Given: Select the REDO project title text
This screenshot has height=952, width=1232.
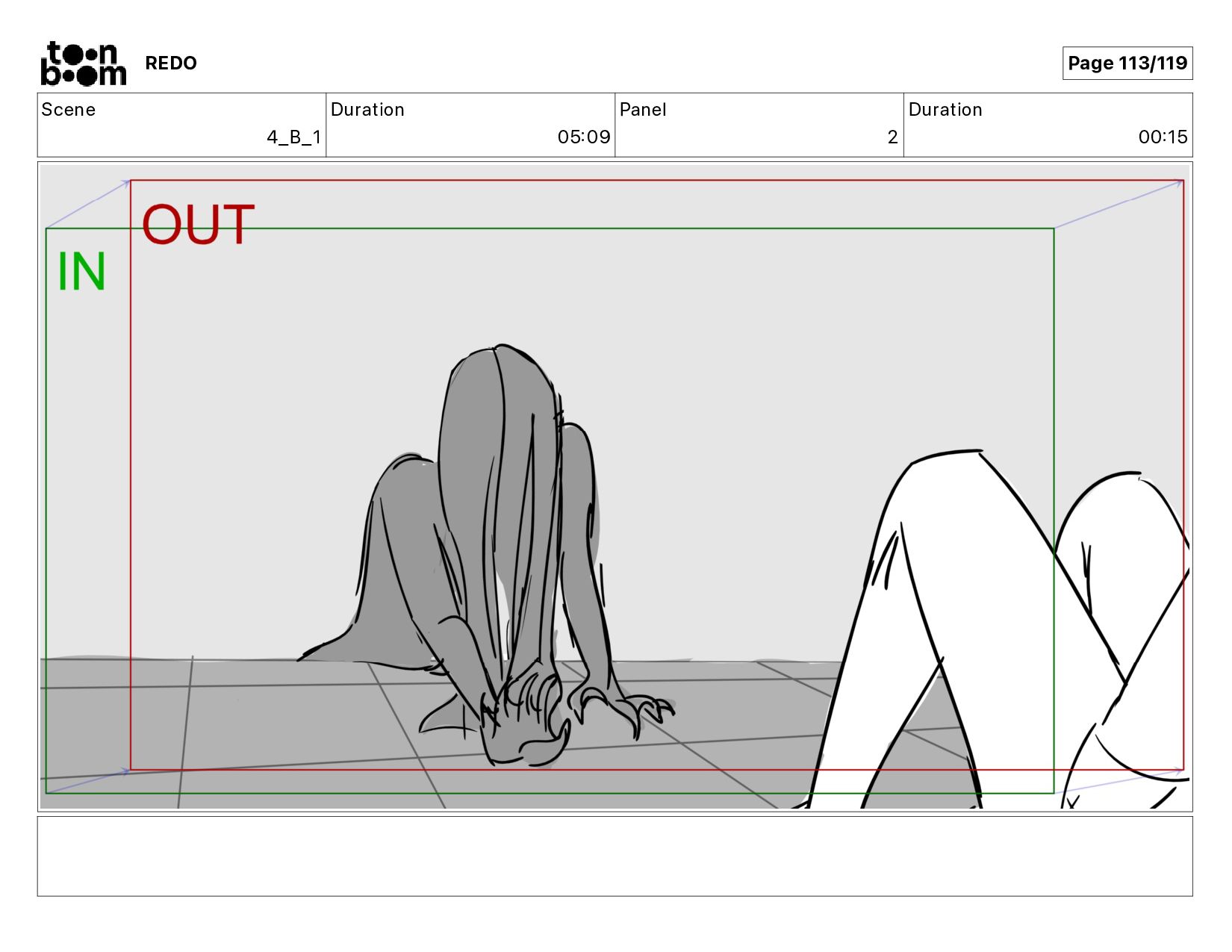Looking at the screenshot, I should tap(171, 63).
